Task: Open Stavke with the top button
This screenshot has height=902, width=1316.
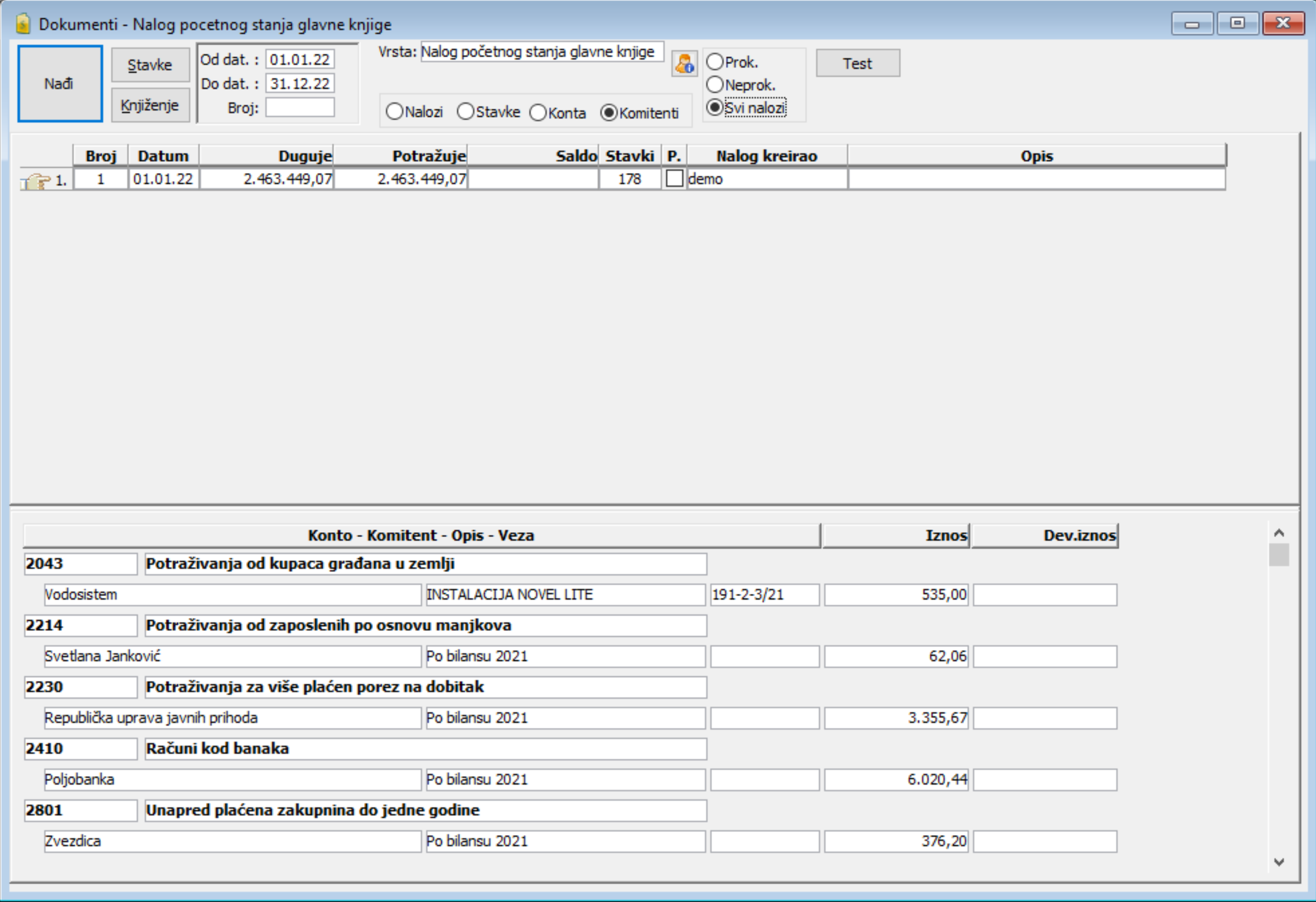Action: (150, 65)
